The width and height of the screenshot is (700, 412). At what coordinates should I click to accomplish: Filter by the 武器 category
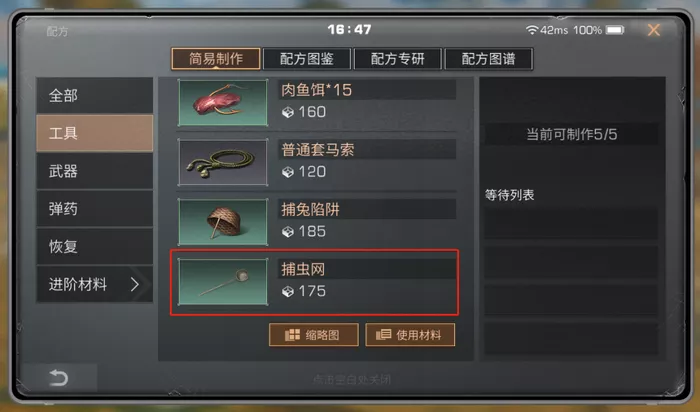coord(95,171)
